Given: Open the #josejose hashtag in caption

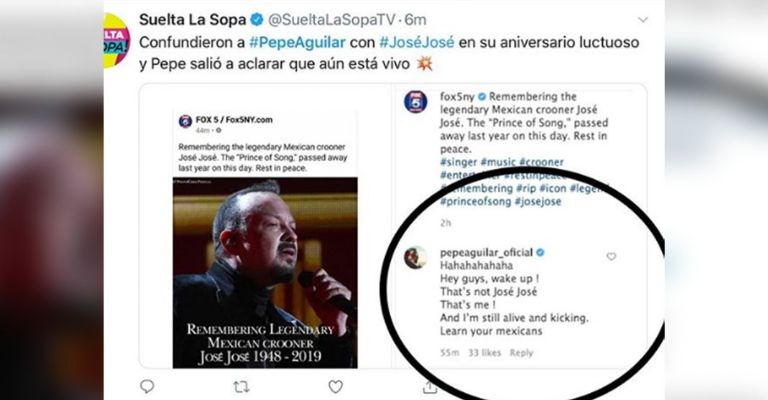Looking at the screenshot, I should [538, 201].
